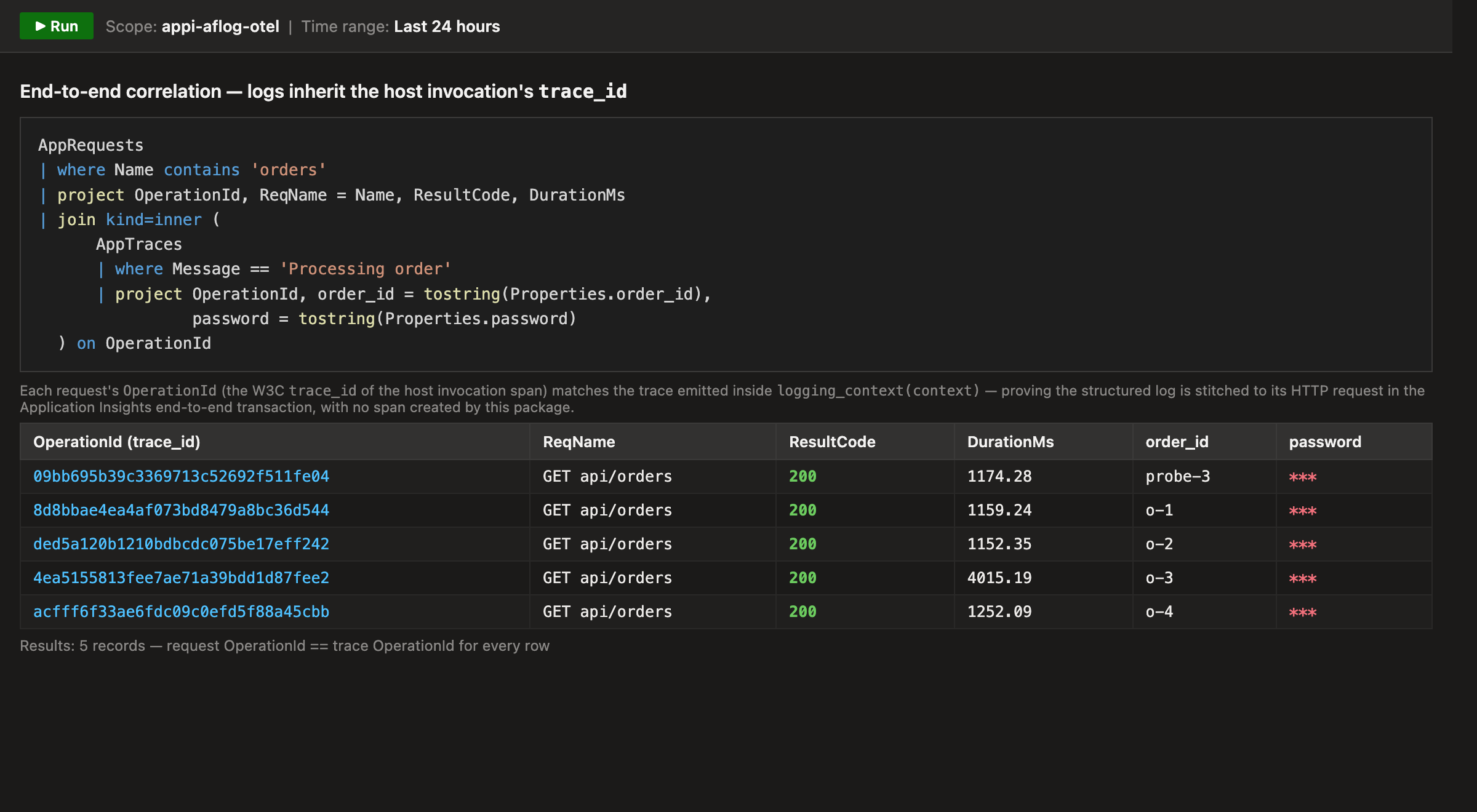This screenshot has height=812, width=1477.
Task: Select duration value 4015.19
Action: point(999,578)
